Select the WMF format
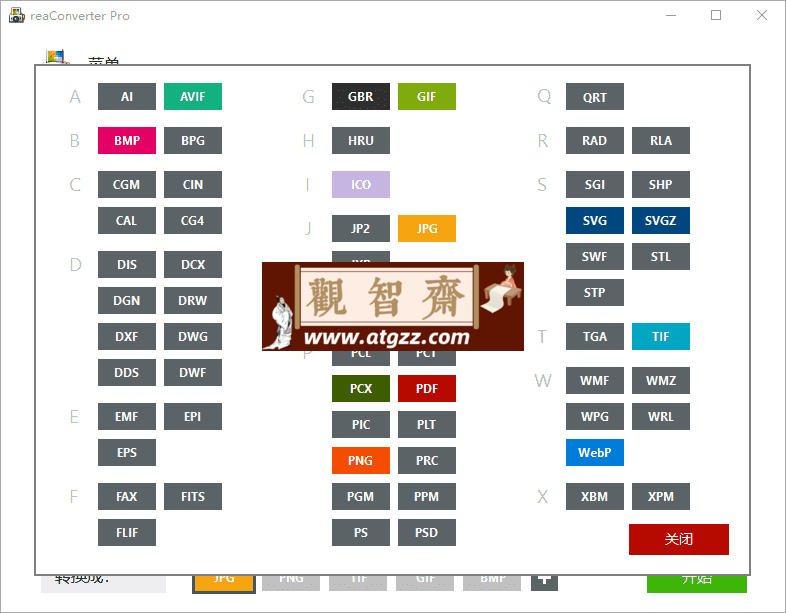This screenshot has width=786, height=613. click(x=595, y=380)
